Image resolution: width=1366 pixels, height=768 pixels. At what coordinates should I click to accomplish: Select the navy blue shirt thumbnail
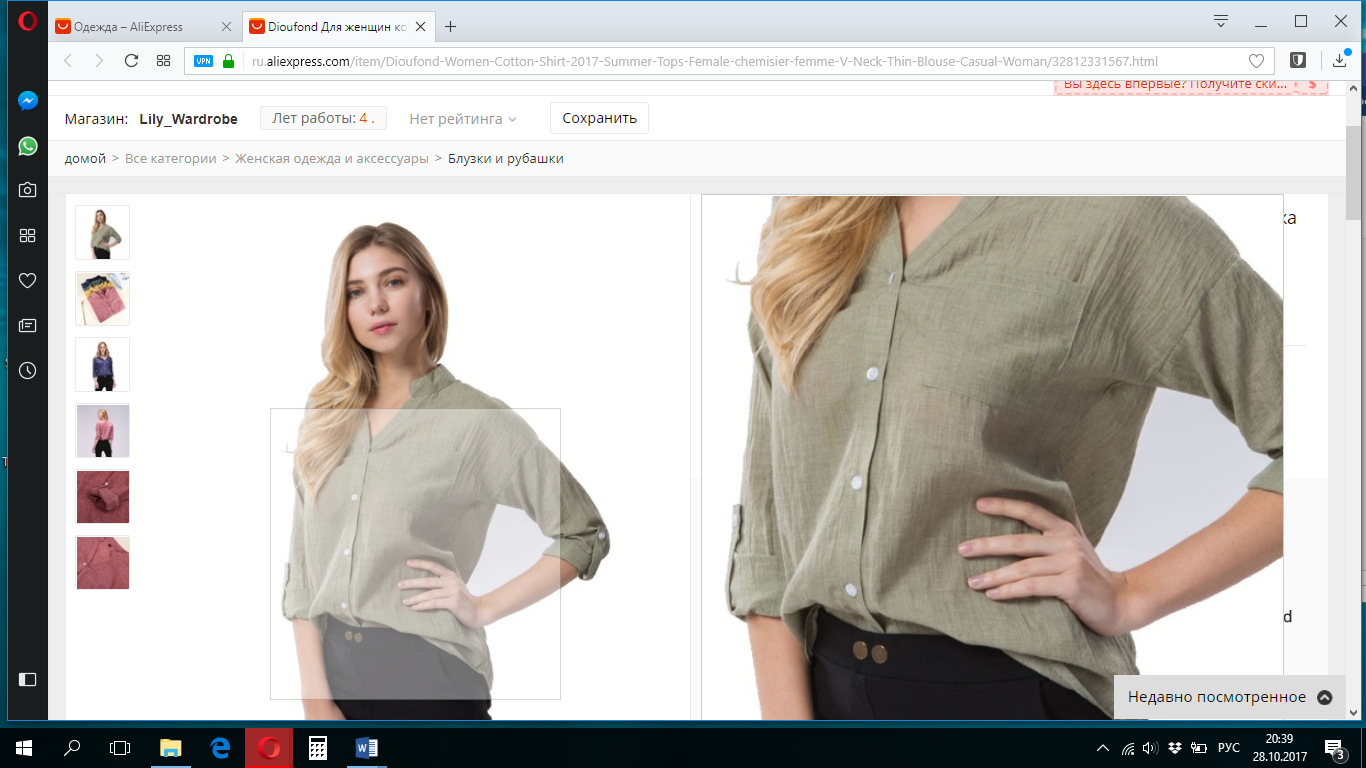tap(103, 364)
